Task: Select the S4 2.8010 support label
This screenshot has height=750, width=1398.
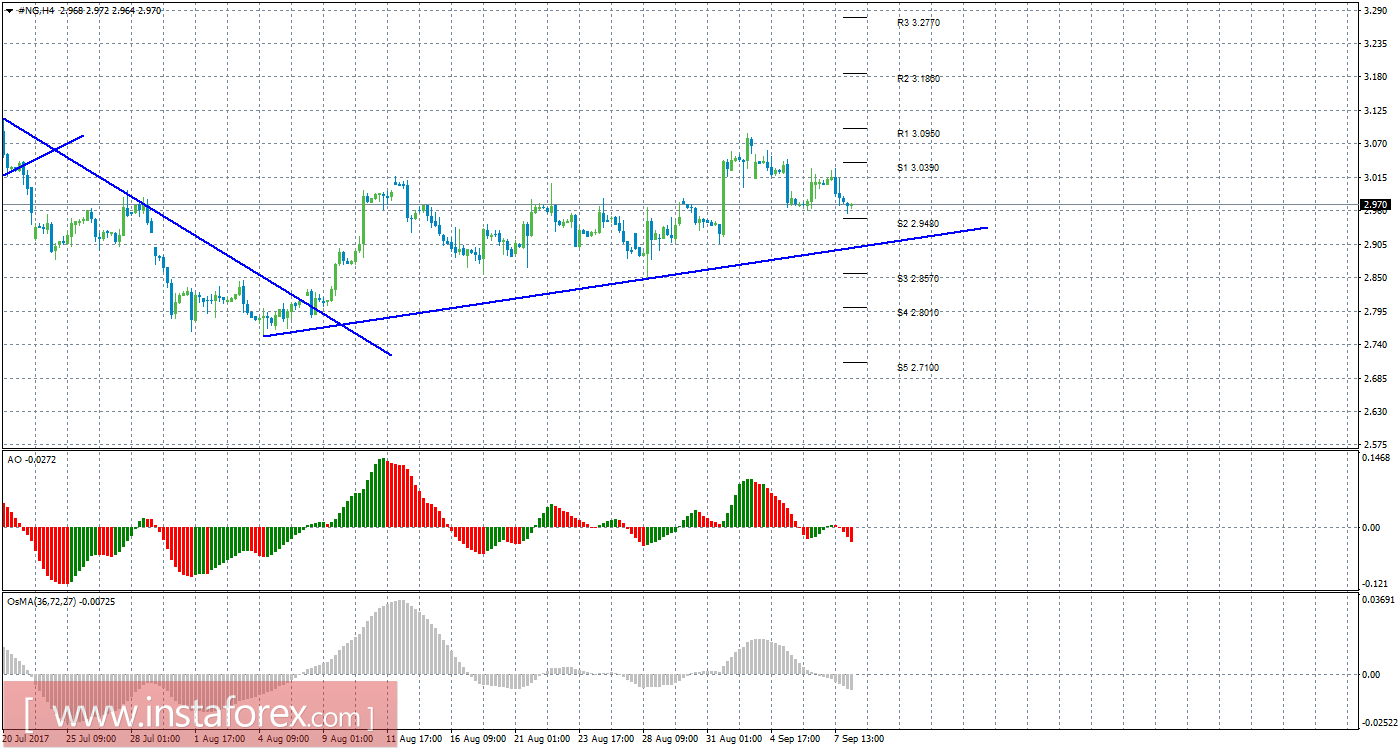Action: point(918,312)
